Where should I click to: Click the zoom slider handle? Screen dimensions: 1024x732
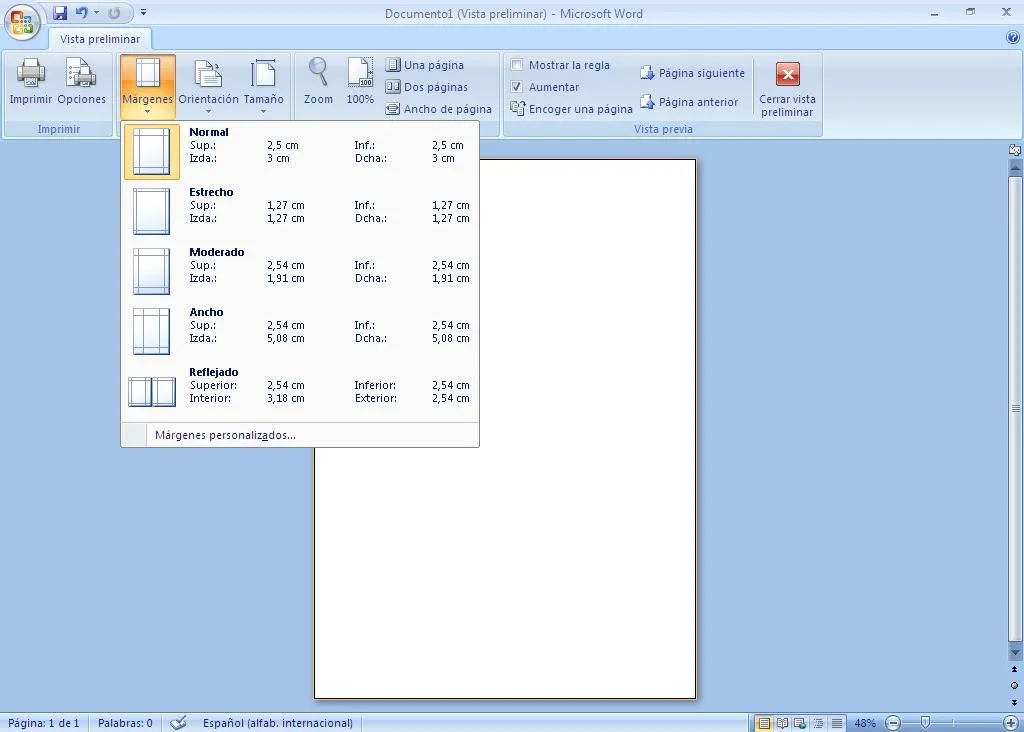925,722
